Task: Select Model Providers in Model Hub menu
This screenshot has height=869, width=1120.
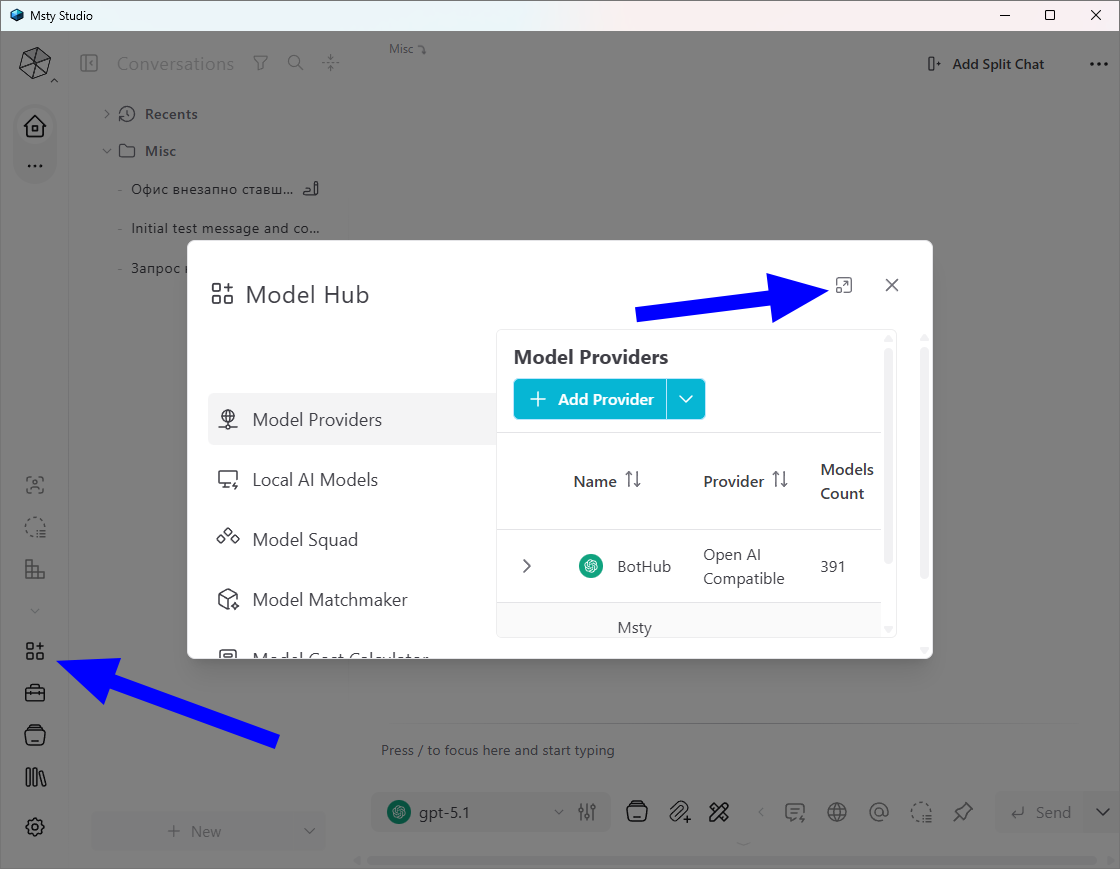Action: coord(352,419)
